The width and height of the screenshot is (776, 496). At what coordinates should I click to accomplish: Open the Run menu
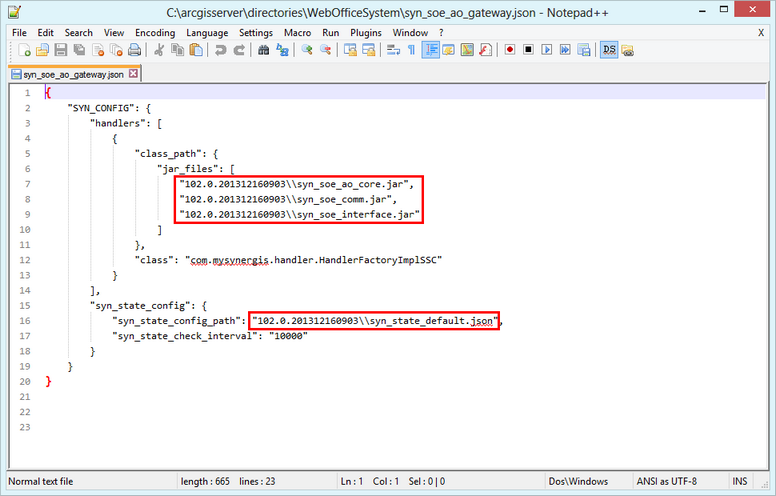coord(331,33)
